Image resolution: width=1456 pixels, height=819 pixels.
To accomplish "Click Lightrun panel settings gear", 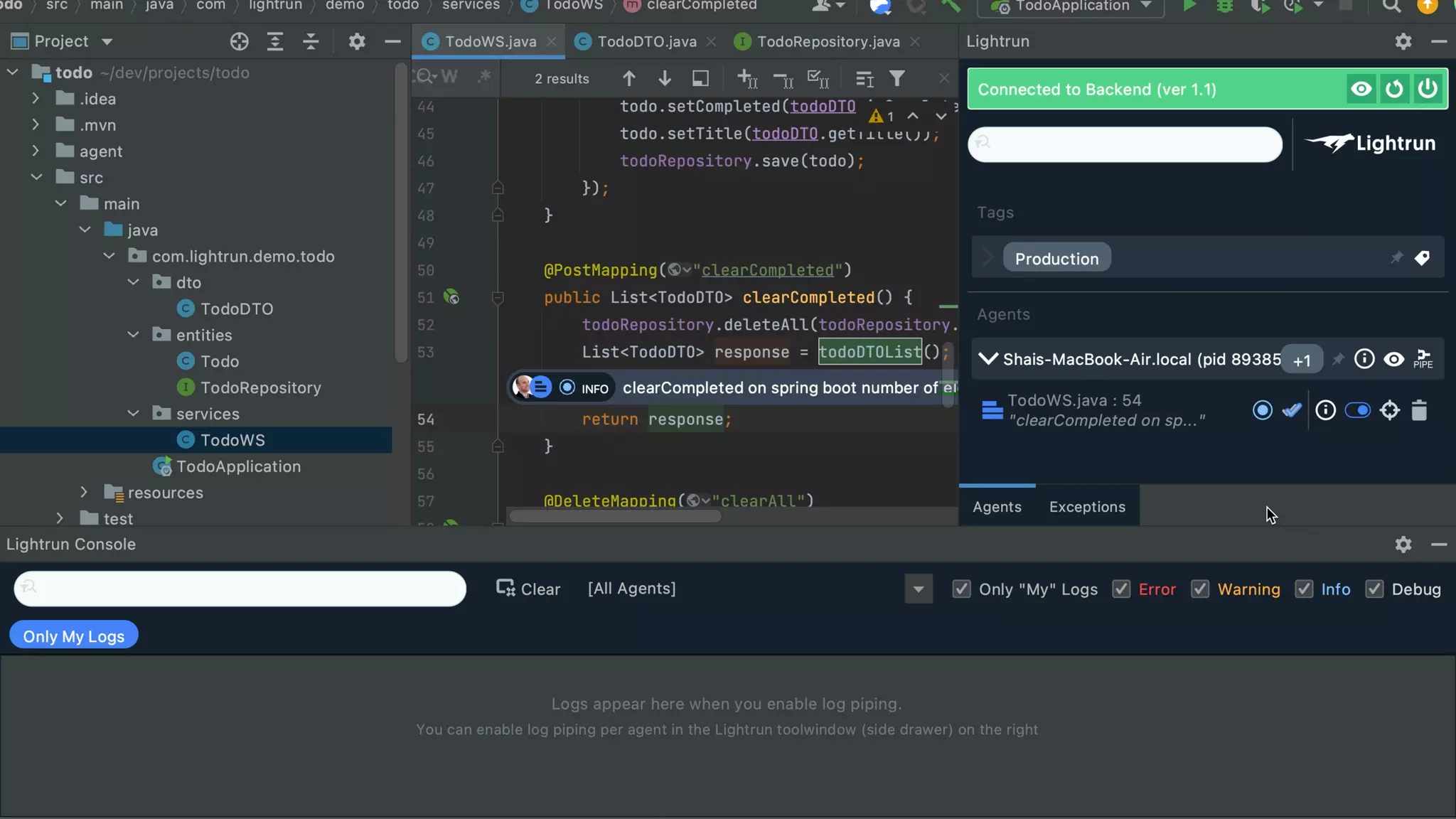I will pyautogui.click(x=1403, y=41).
